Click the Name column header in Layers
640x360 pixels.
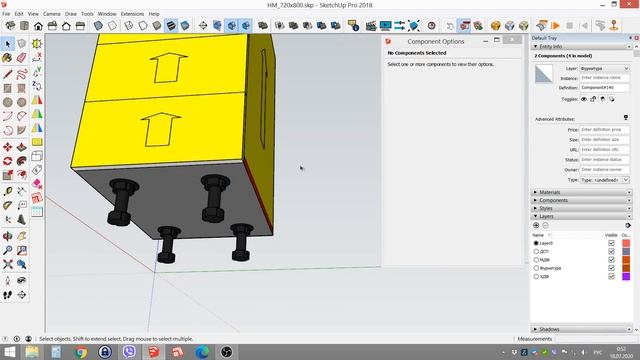click(538, 236)
